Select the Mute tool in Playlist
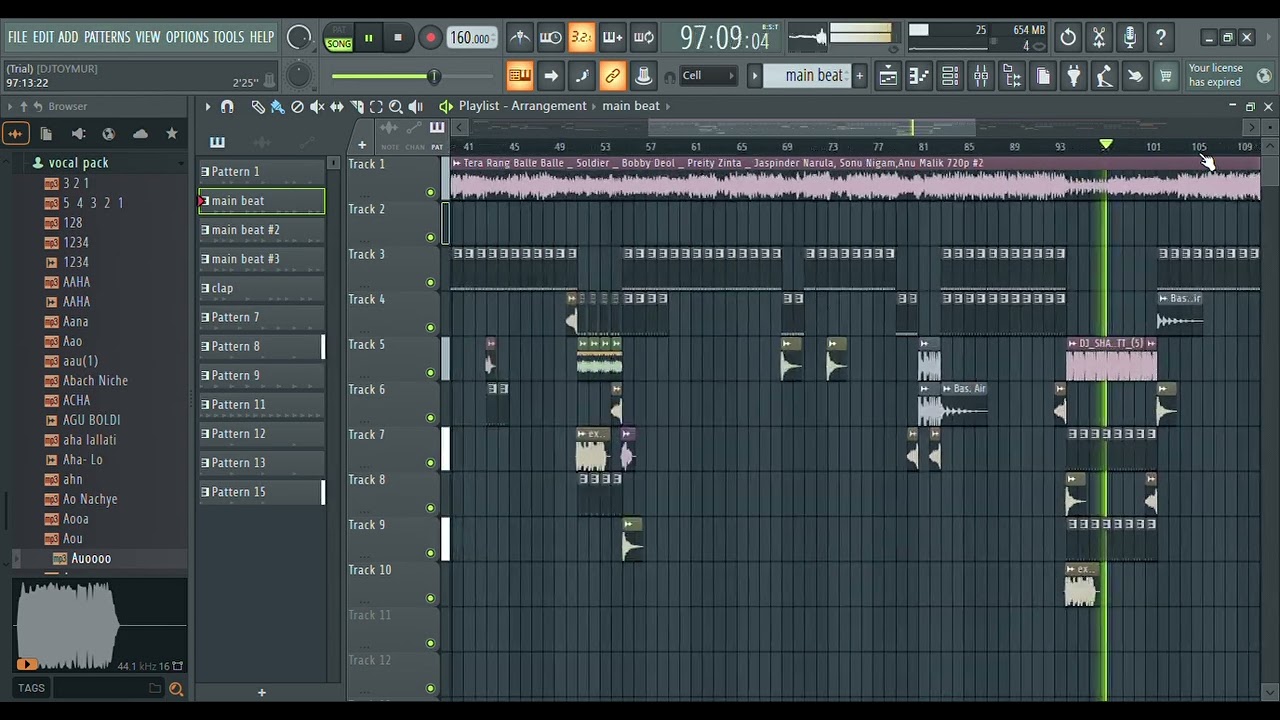 pyautogui.click(x=317, y=107)
